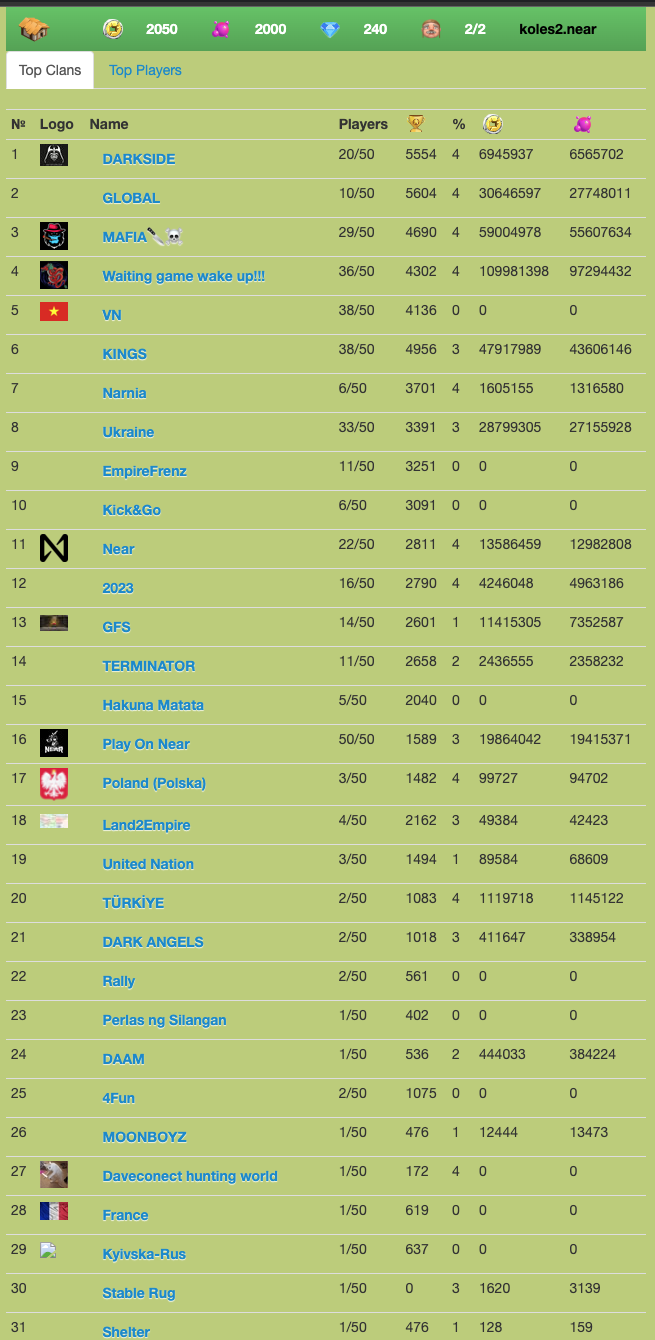Open the Daveconect hunting world clan
The image size is (655, 1340).
190,1176
